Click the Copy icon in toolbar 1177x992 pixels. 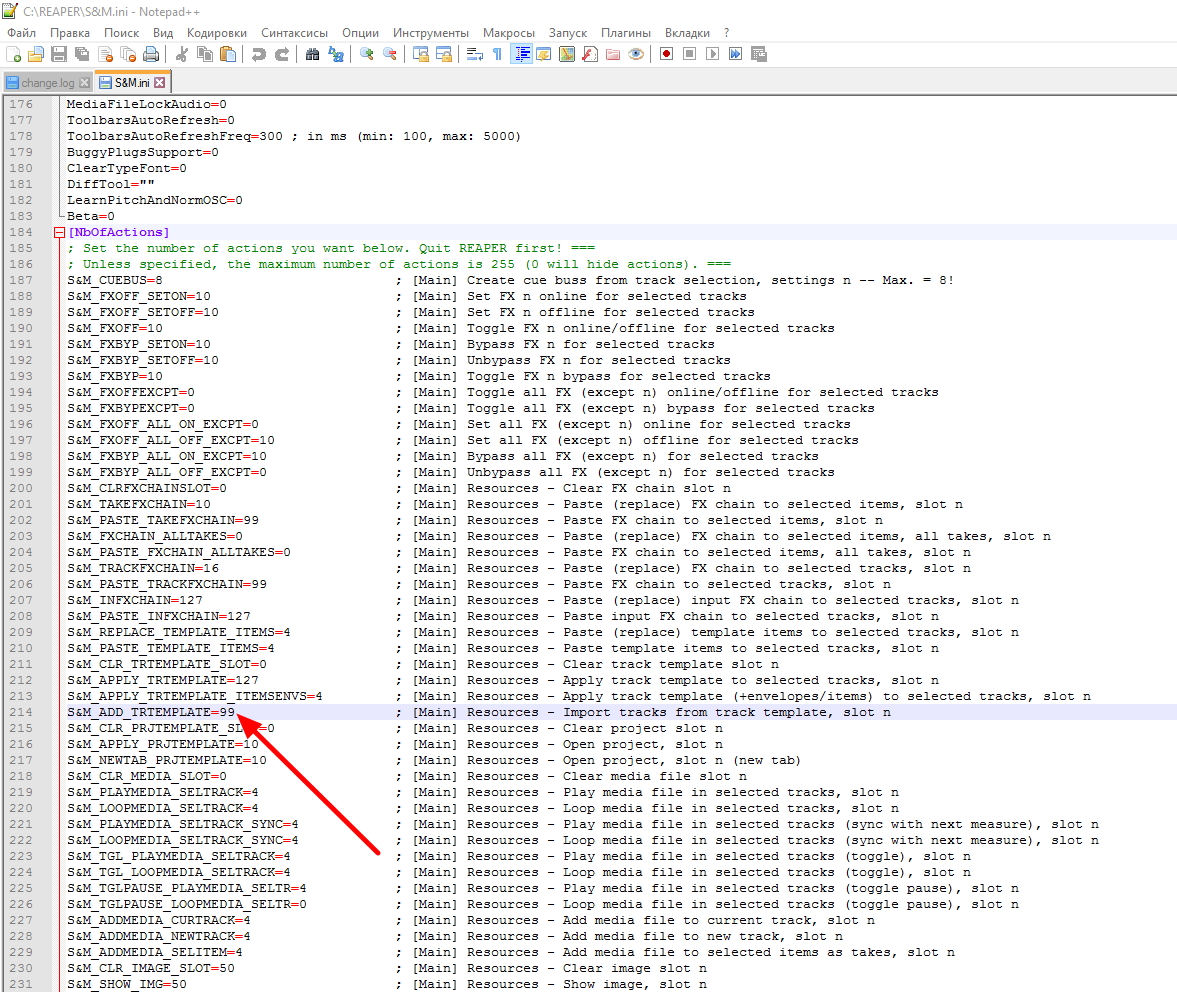(204, 54)
